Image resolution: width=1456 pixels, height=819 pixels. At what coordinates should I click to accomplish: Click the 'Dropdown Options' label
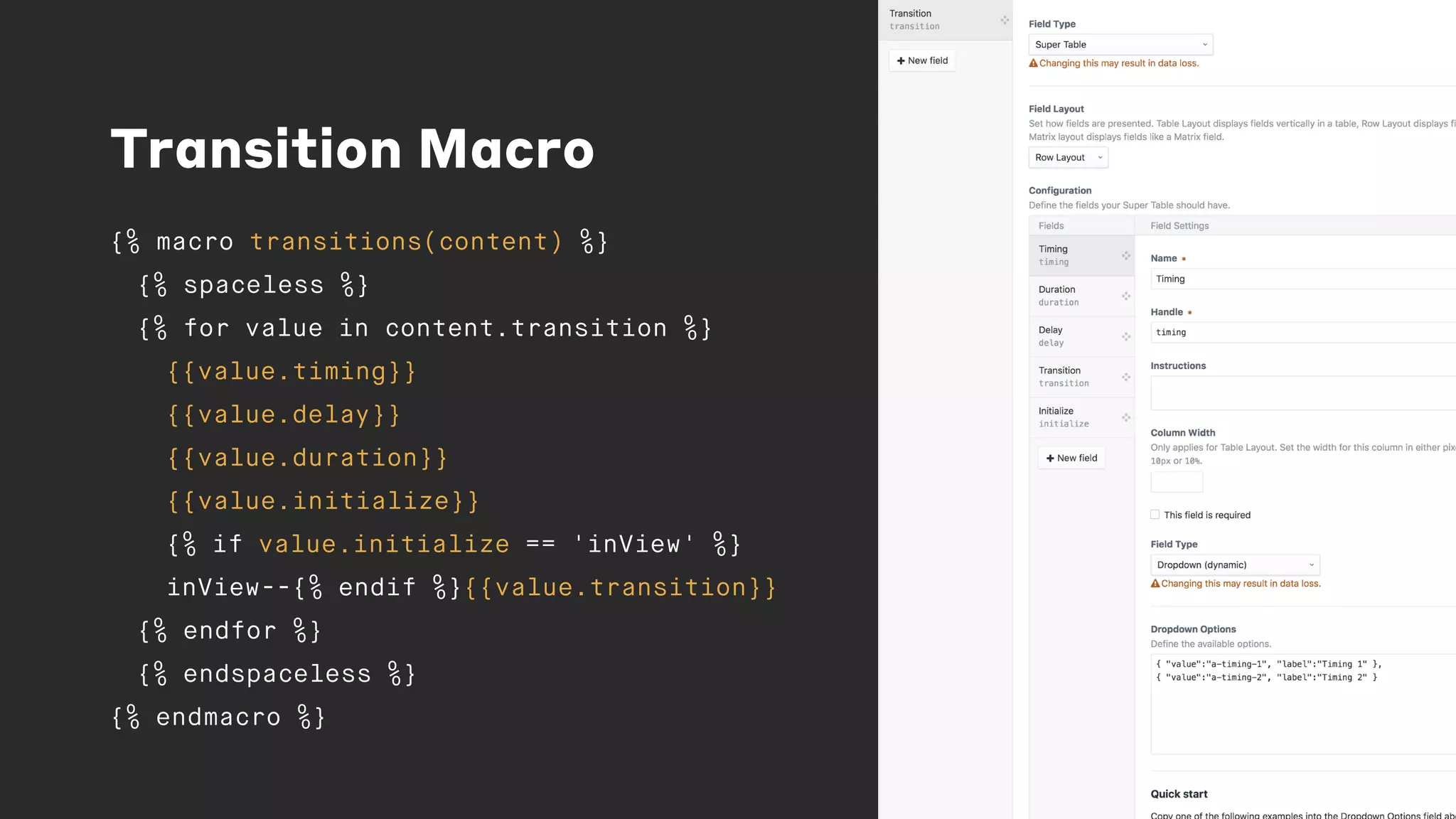(1193, 629)
